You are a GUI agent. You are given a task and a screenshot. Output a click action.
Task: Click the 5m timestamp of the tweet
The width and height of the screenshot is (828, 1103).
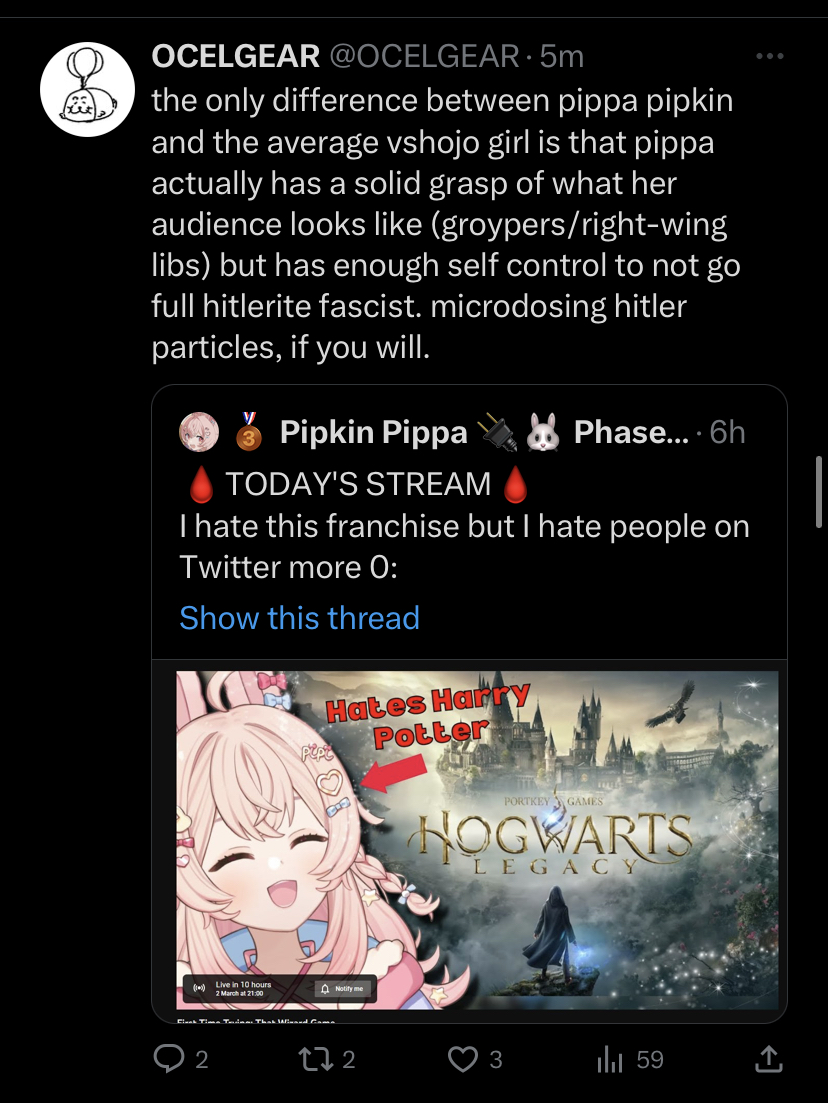[x=562, y=56]
